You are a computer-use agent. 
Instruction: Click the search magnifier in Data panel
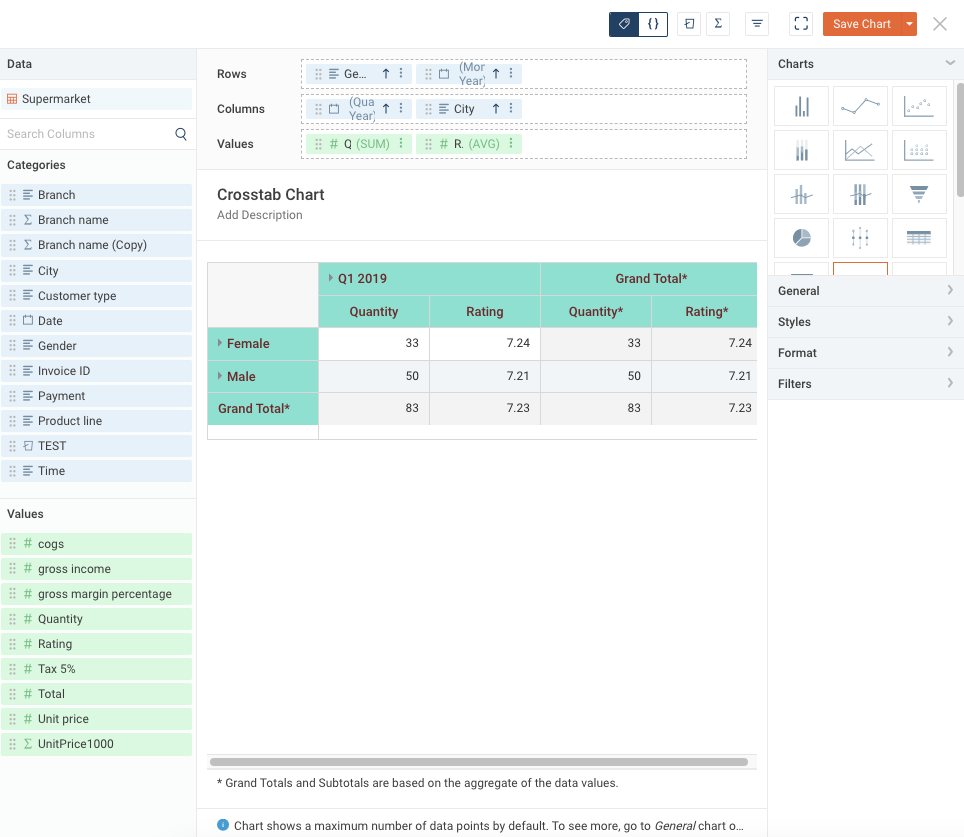pos(181,134)
